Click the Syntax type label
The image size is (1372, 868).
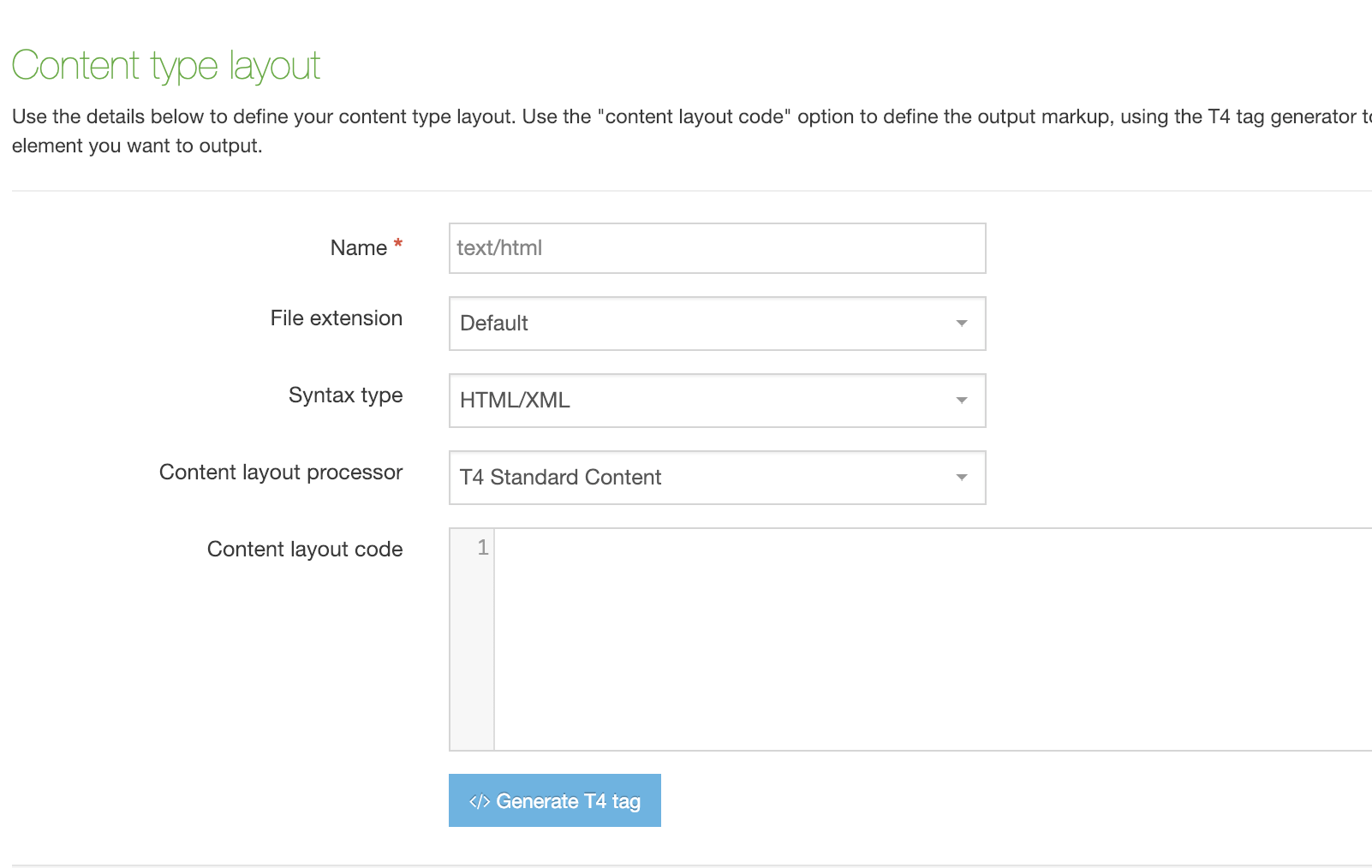[345, 395]
